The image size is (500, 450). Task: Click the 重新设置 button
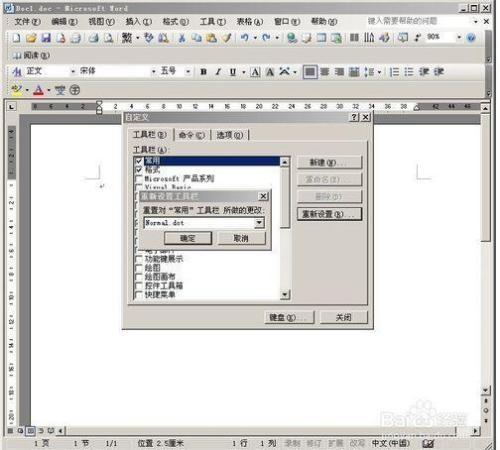(x=329, y=214)
